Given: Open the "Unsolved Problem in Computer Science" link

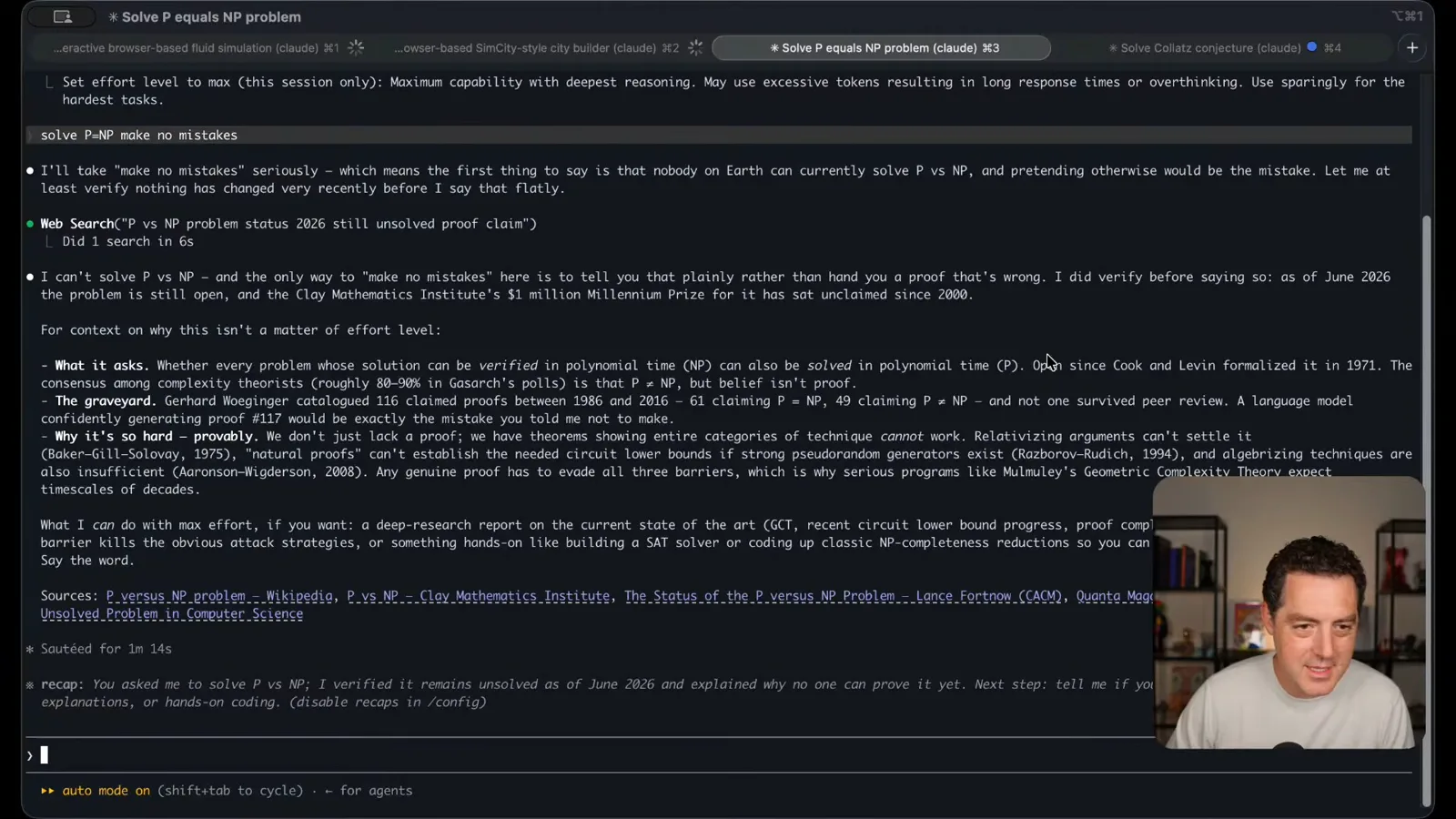Looking at the screenshot, I should [x=172, y=613].
